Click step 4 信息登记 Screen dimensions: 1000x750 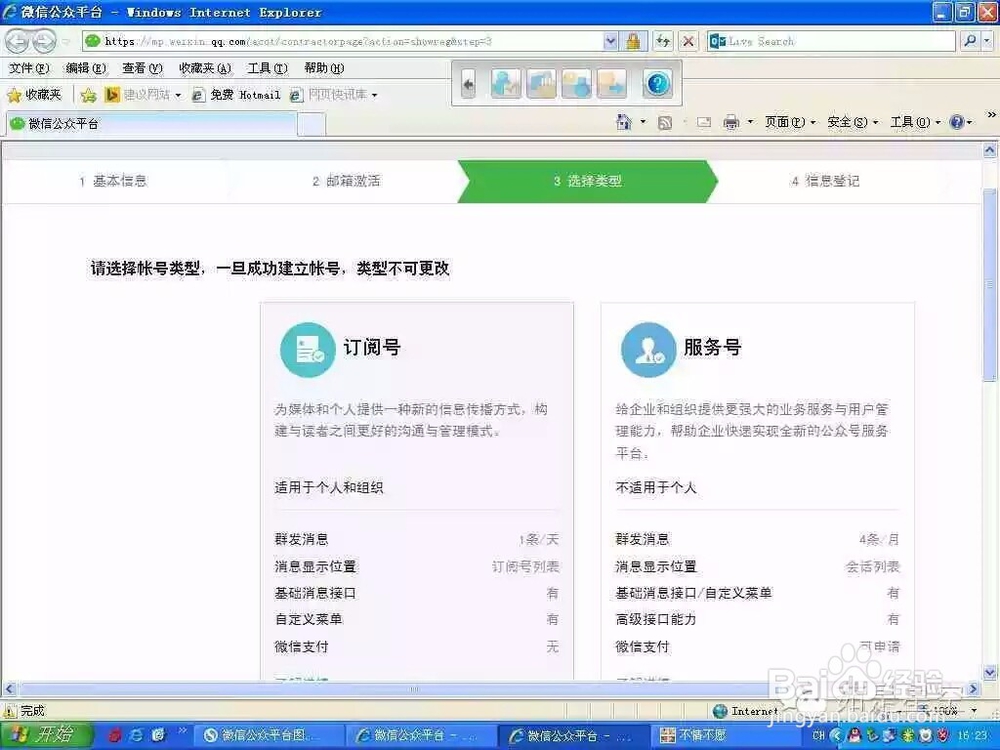pyautogui.click(x=825, y=181)
